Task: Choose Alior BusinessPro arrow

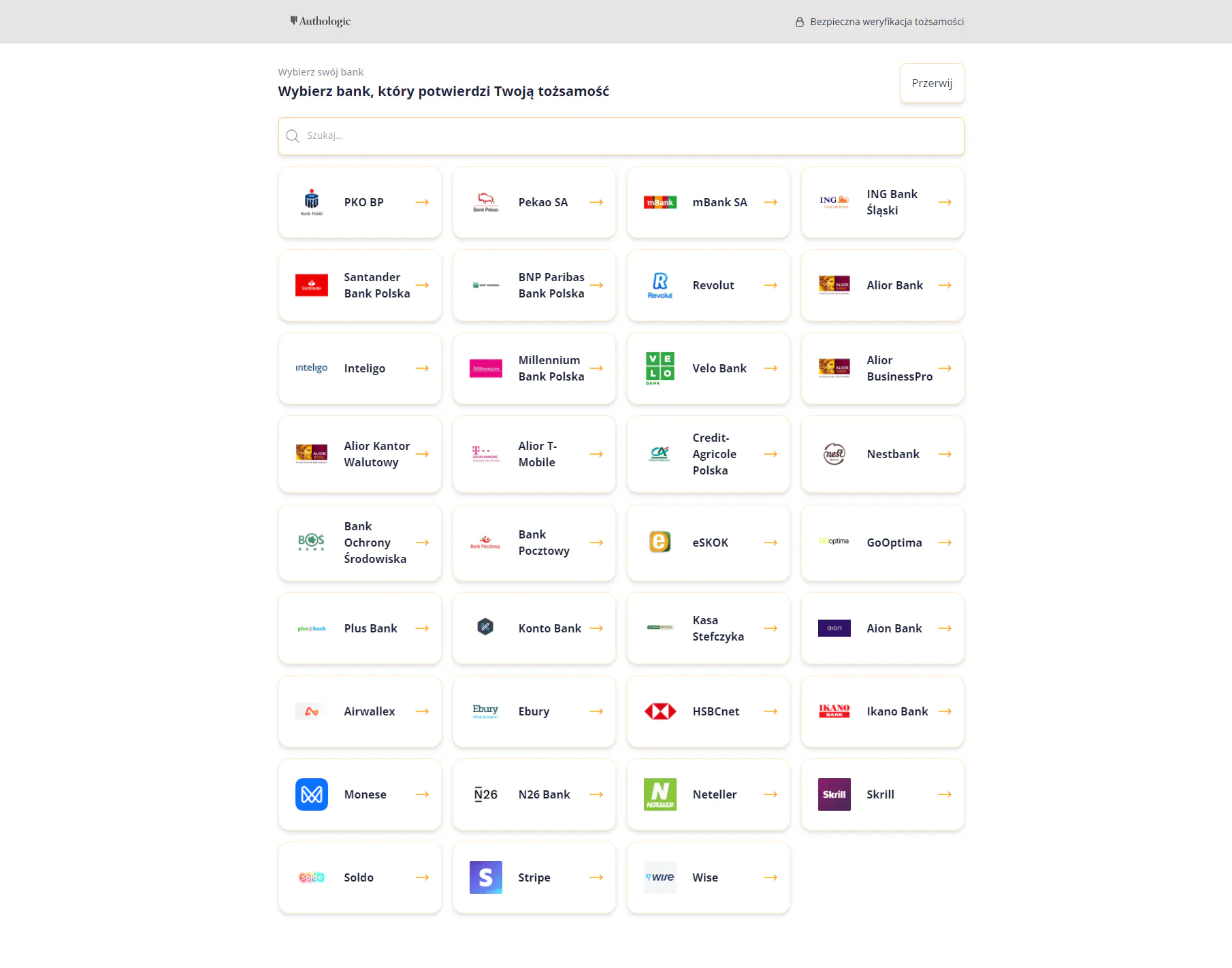Action: point(945,368)
